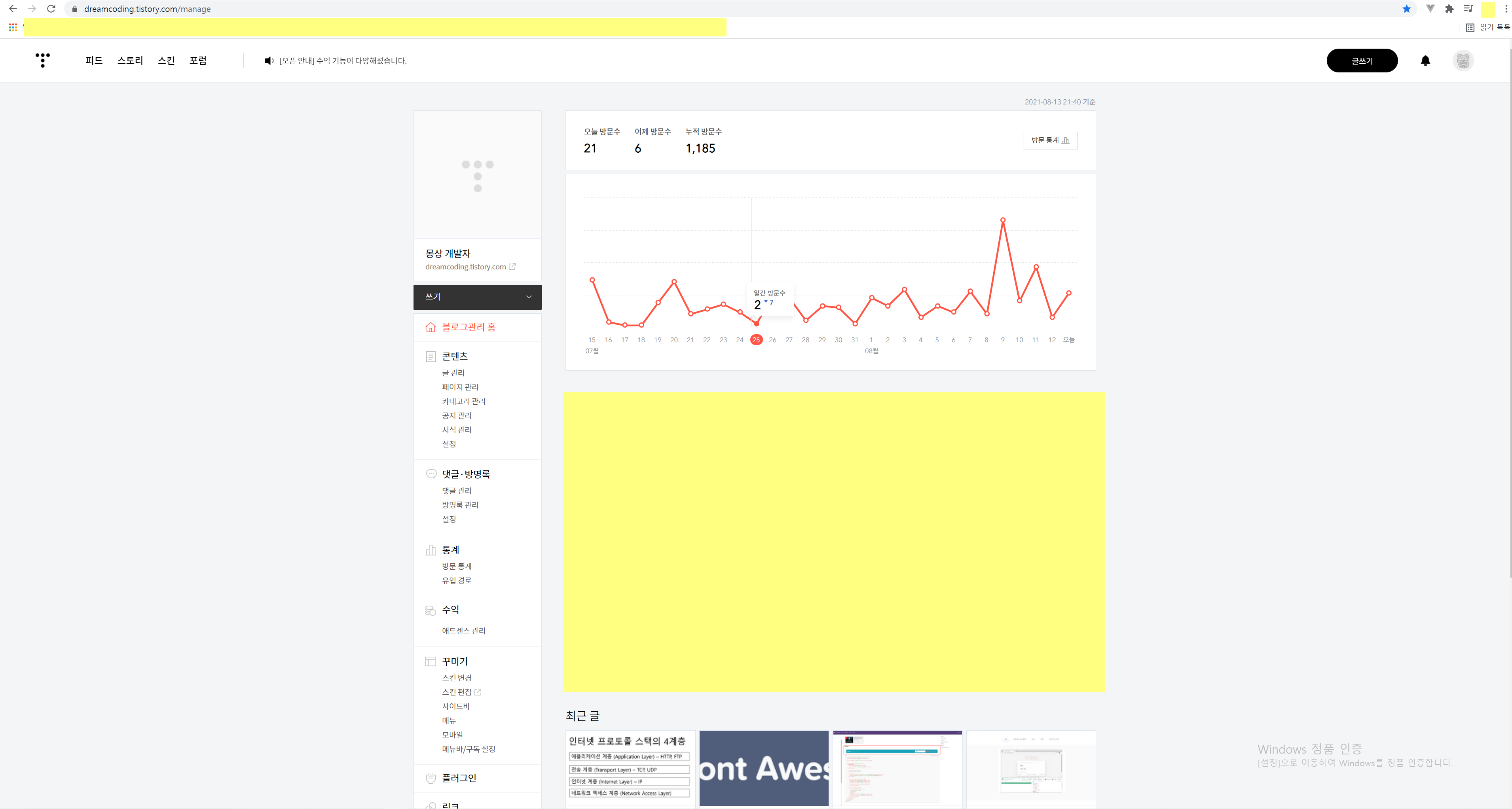Open the blog via external link icon
The image size is (1512, 809).
coord(512,266)
